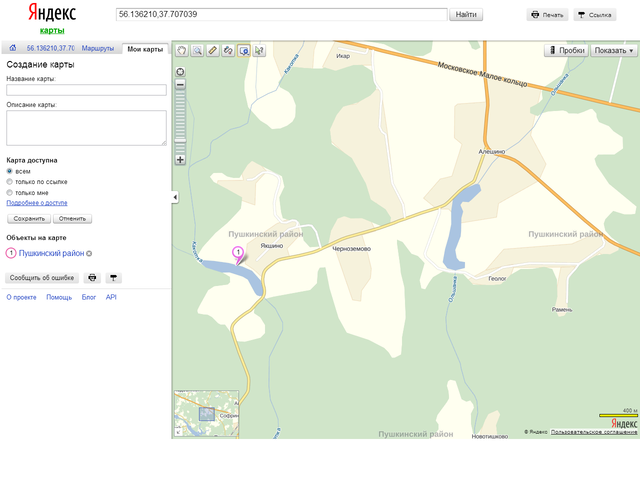This screenshot has width=640, height=492.
Task: Click the Икар label on map
Action: point(343,56)
